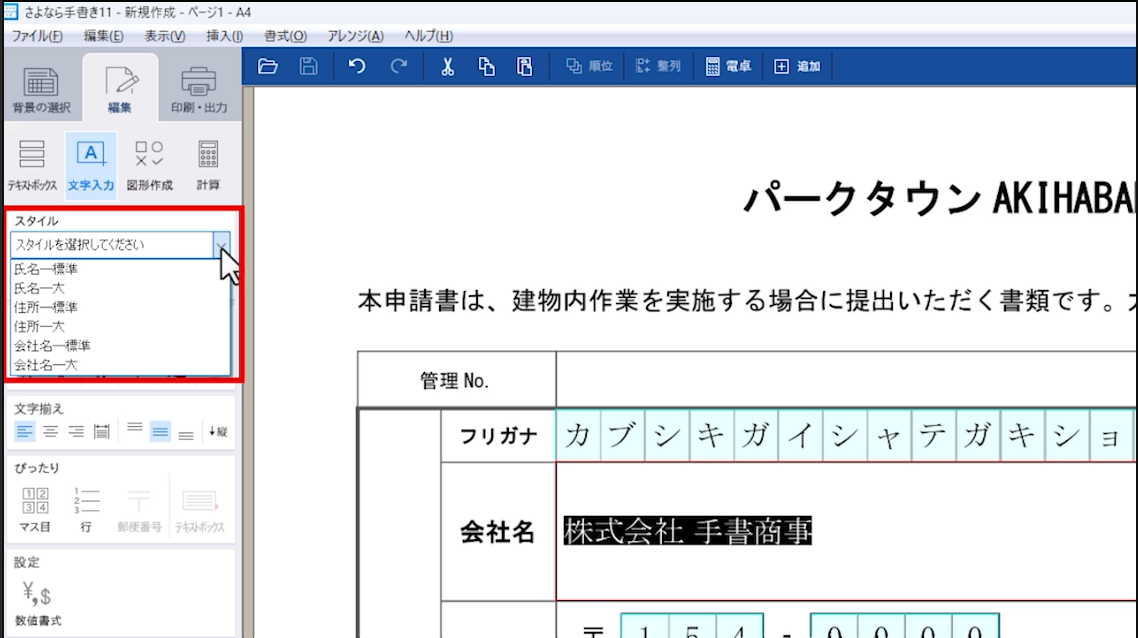Click the paste clipboard icon
This screenshot has width=1138, height=638.
(x=525, y=67)
